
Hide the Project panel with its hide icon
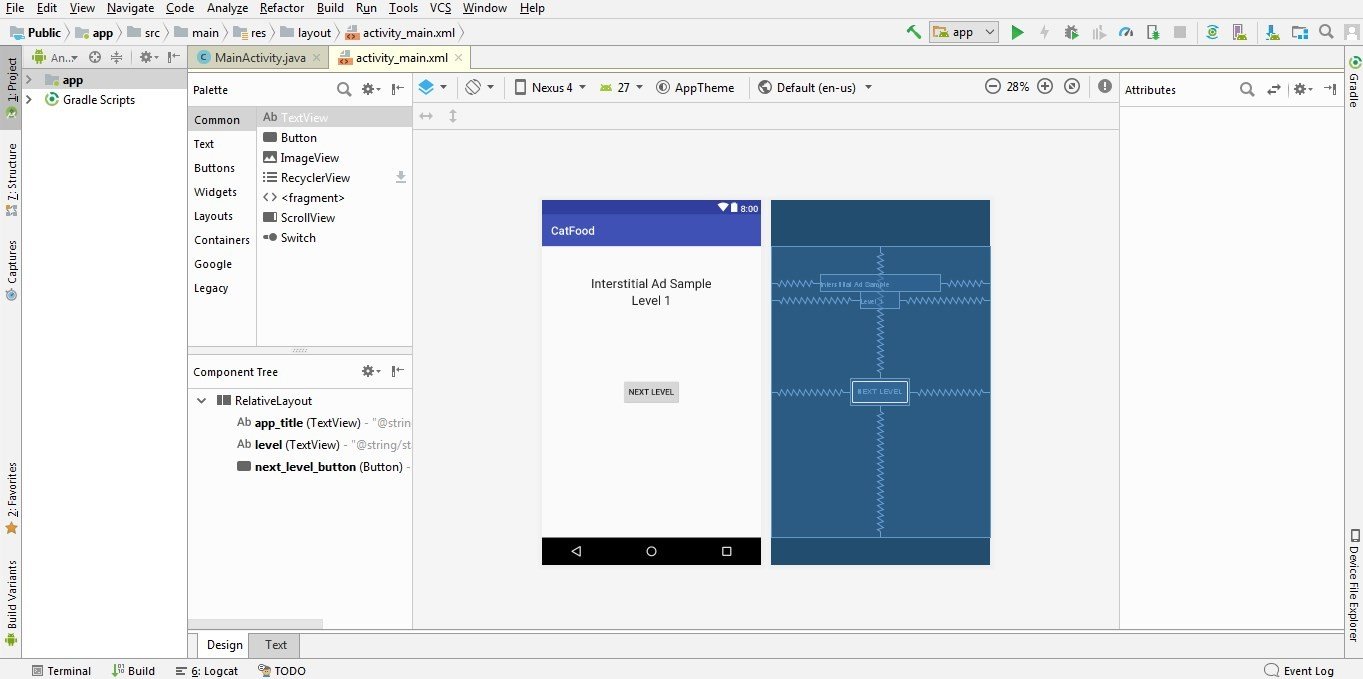pos(174,58)
